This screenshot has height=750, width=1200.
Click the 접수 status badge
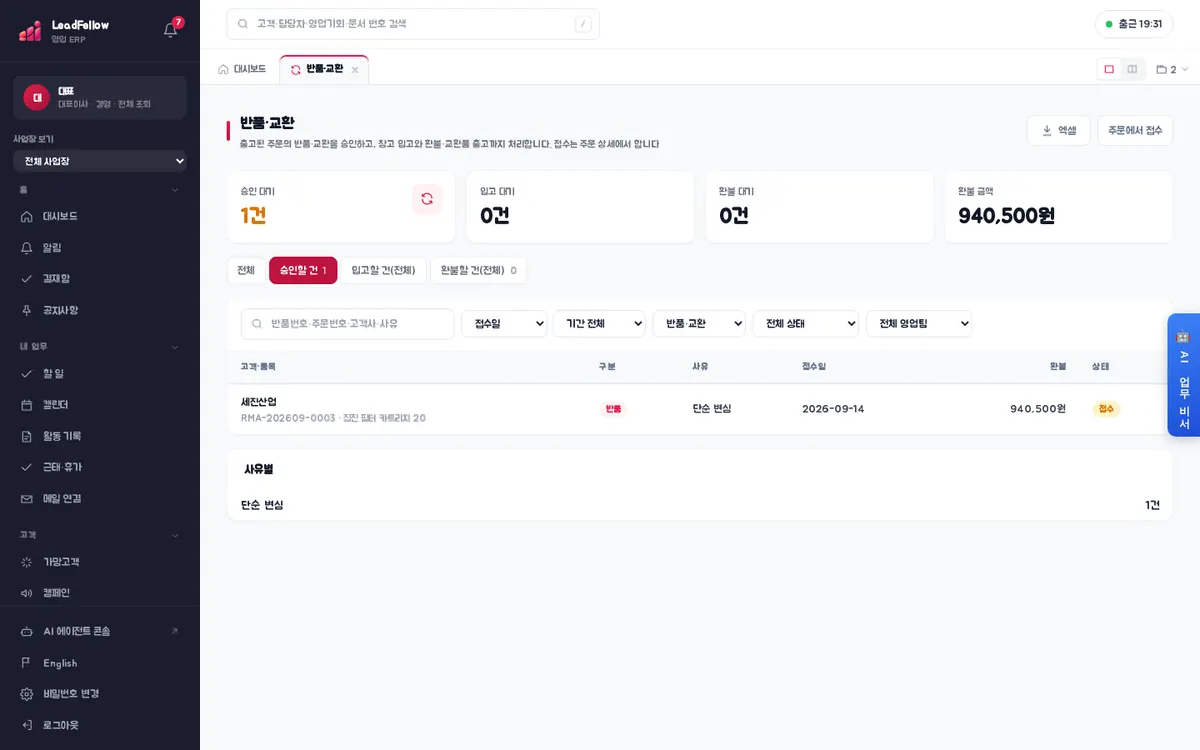pyautogui.click(x=1106, y=409)
